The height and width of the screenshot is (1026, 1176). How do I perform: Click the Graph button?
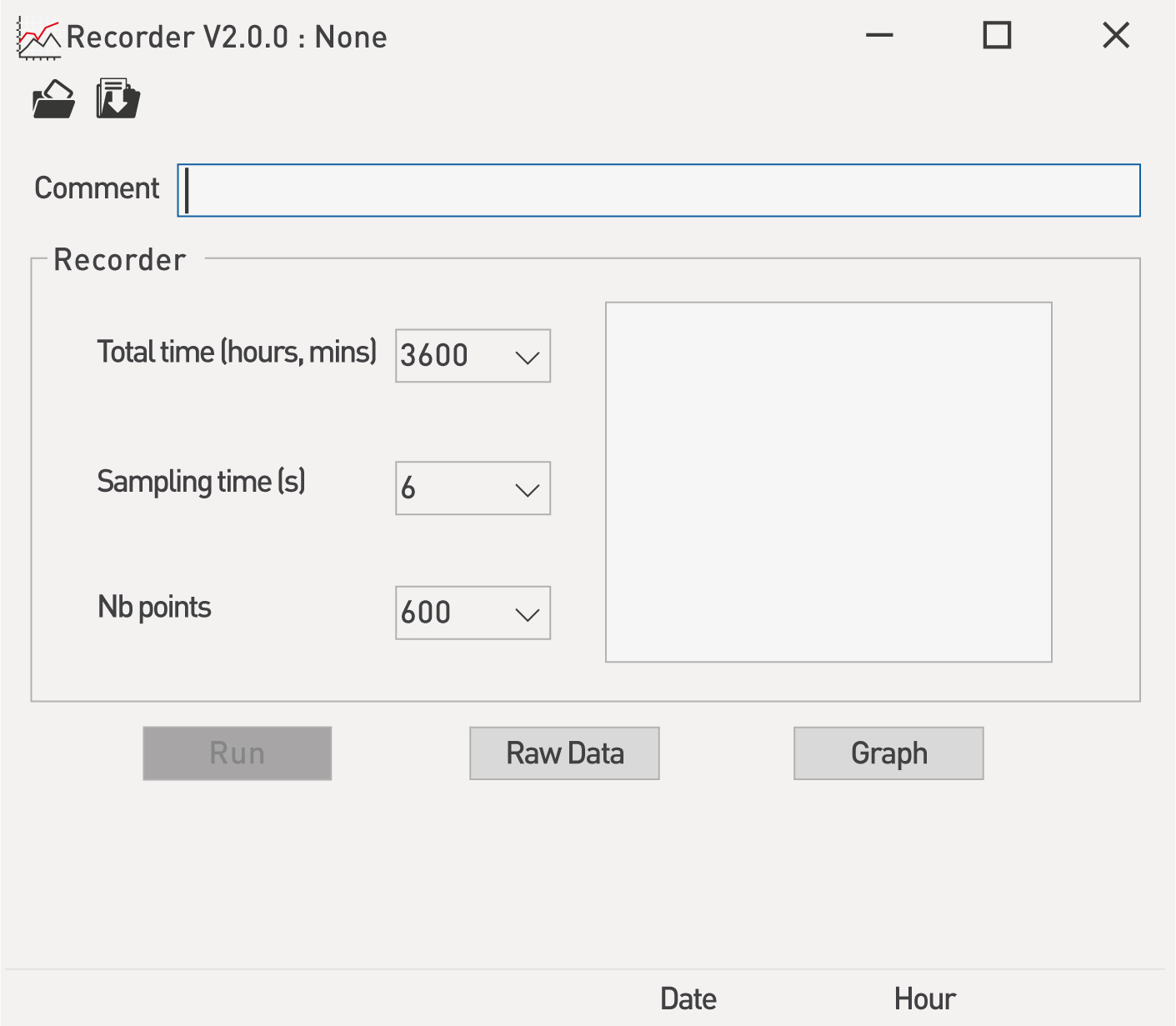[x=888, y=753]
